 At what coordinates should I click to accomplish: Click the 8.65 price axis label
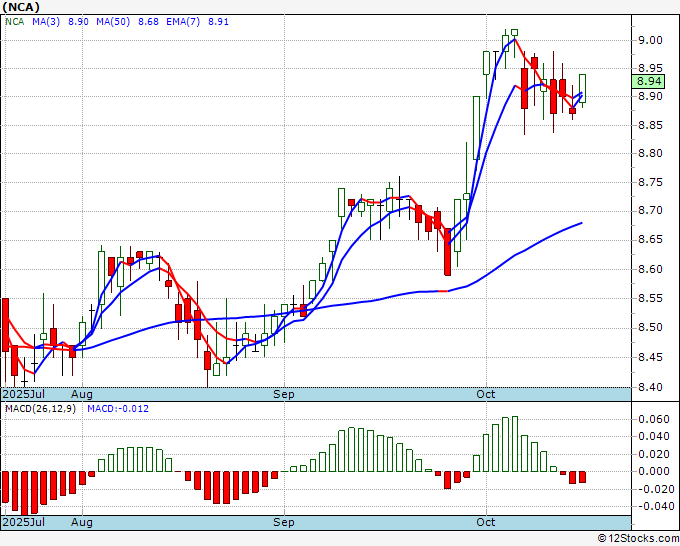coord(650,239)
